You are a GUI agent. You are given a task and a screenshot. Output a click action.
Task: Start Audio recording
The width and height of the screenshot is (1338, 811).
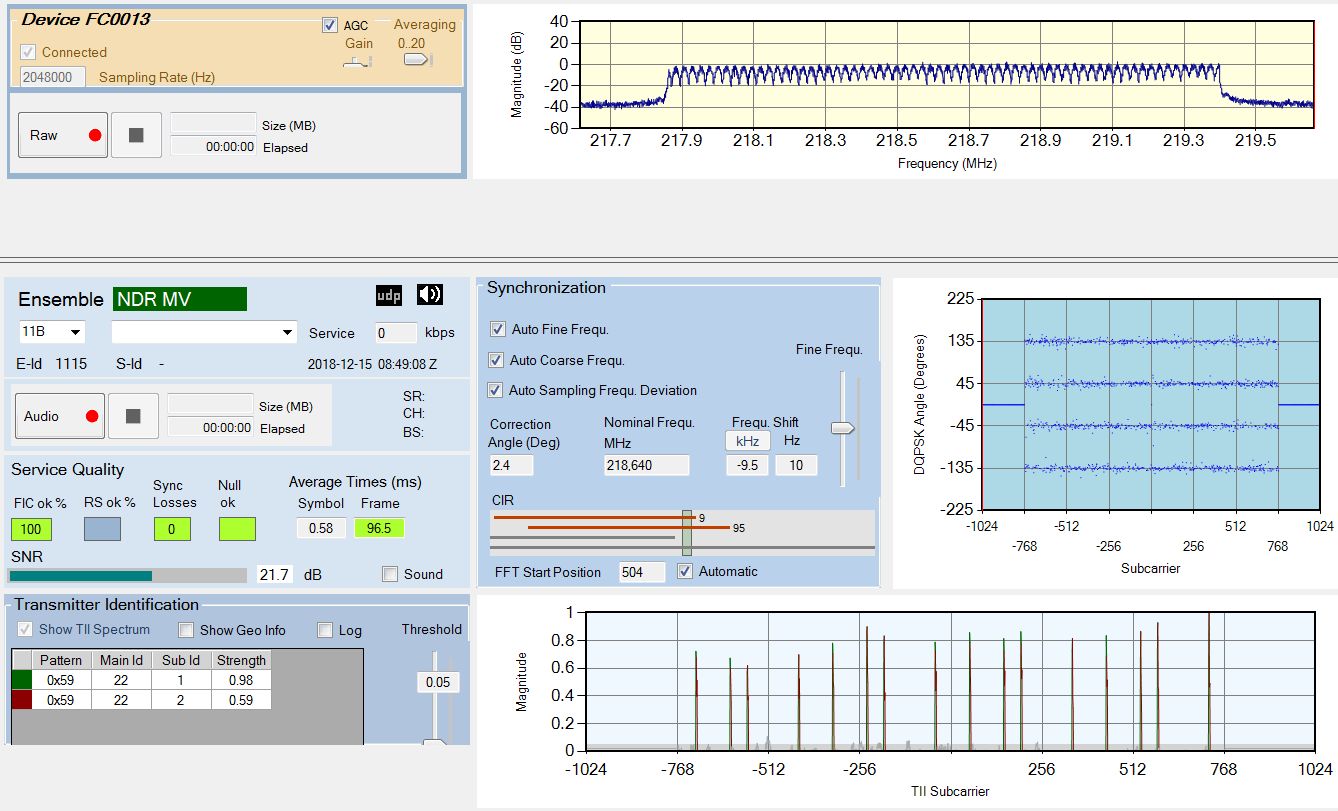pyautogui.click(x=59, y=416)
